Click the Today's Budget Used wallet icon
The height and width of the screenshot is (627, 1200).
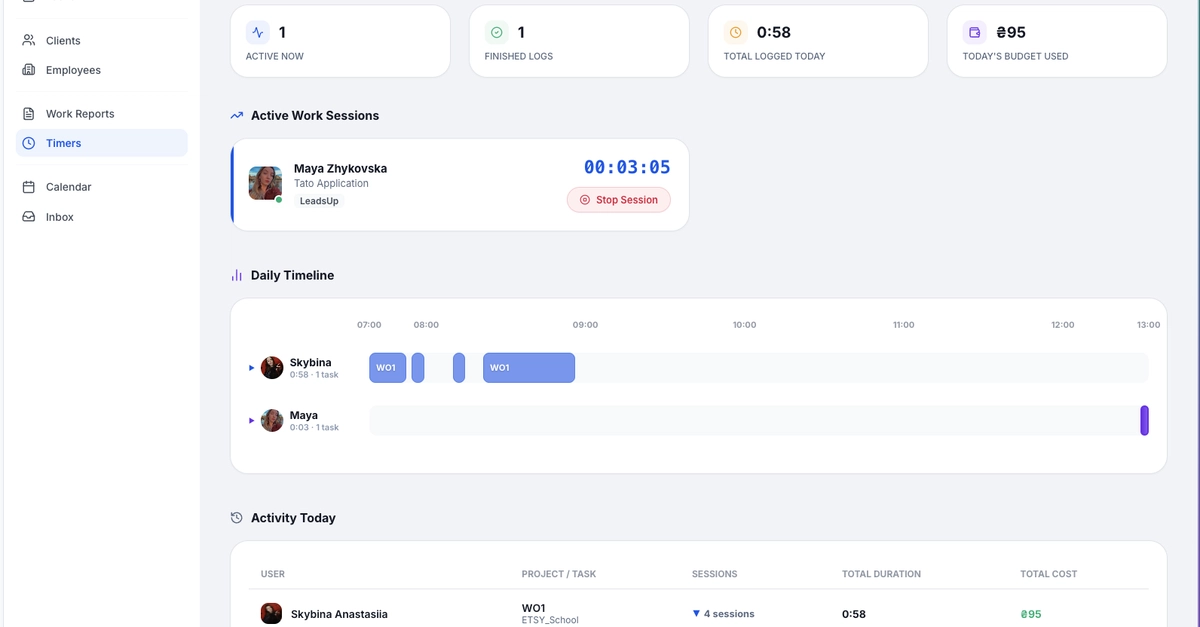click(975, 32)
